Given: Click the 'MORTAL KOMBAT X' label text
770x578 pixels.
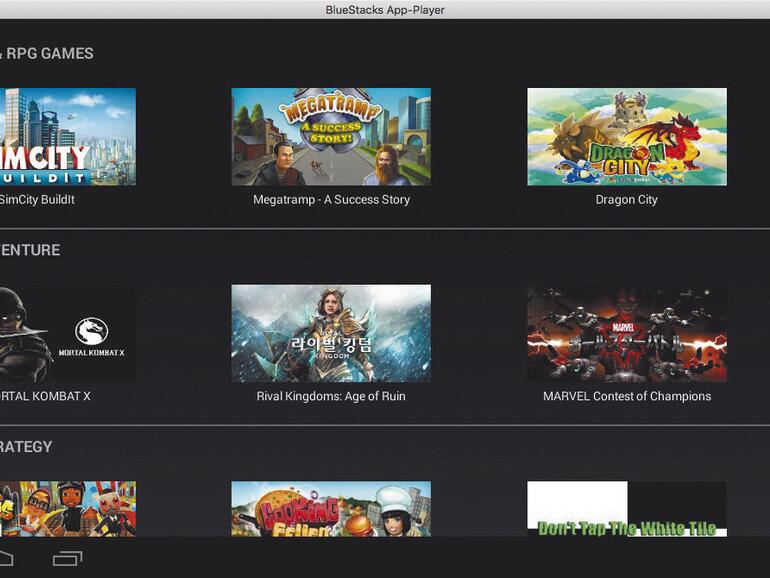Looking at the screenshot, I should click(45, 396).
